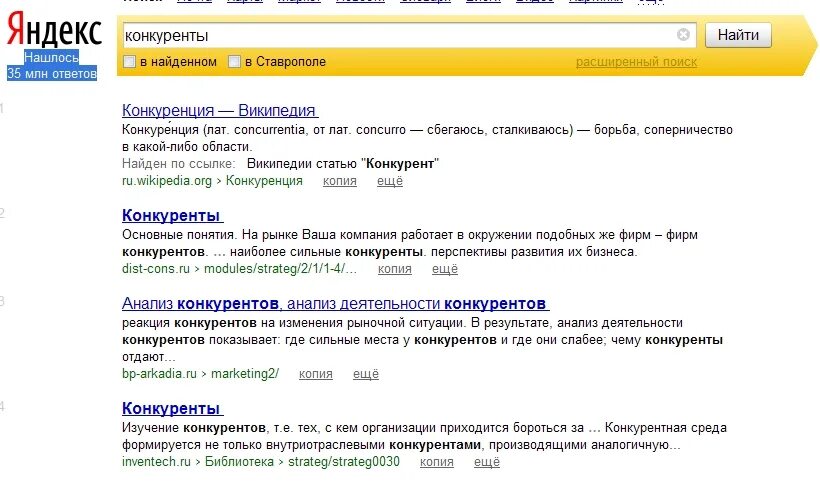Open the Конкуренты result from dist-cons.ru
The height and width of the screenshot is (481, 820).
[x=172, y=215]
